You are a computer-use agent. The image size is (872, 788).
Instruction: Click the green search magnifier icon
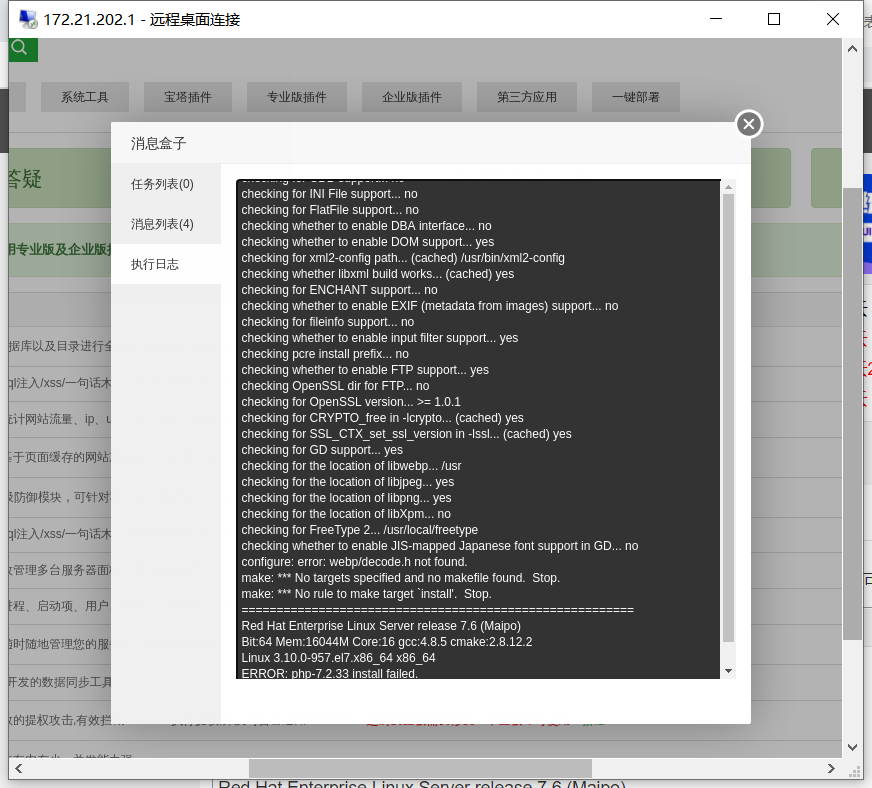coord(21,49)
